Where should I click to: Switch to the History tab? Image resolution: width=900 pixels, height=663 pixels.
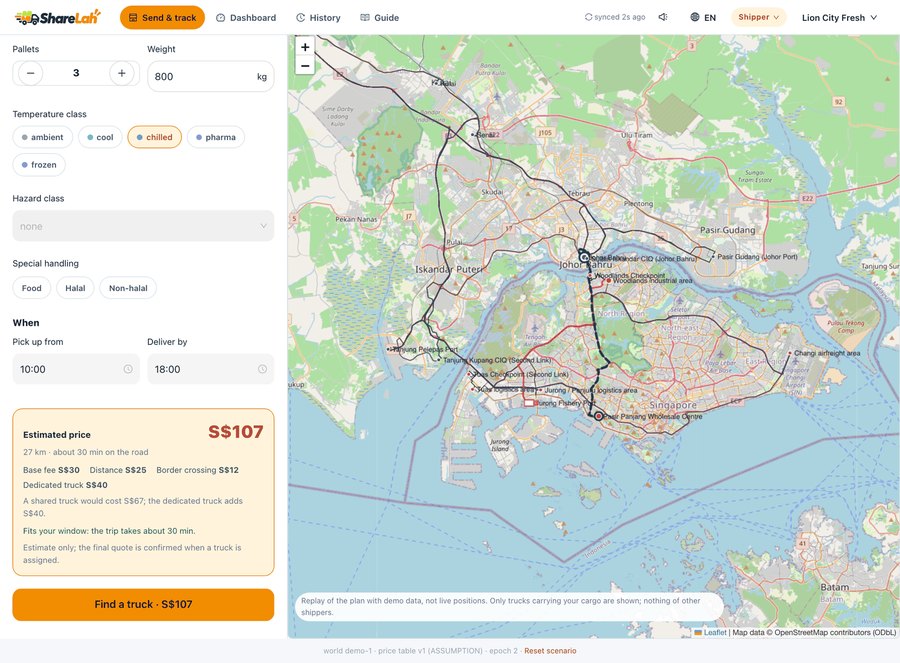(318, 18)
